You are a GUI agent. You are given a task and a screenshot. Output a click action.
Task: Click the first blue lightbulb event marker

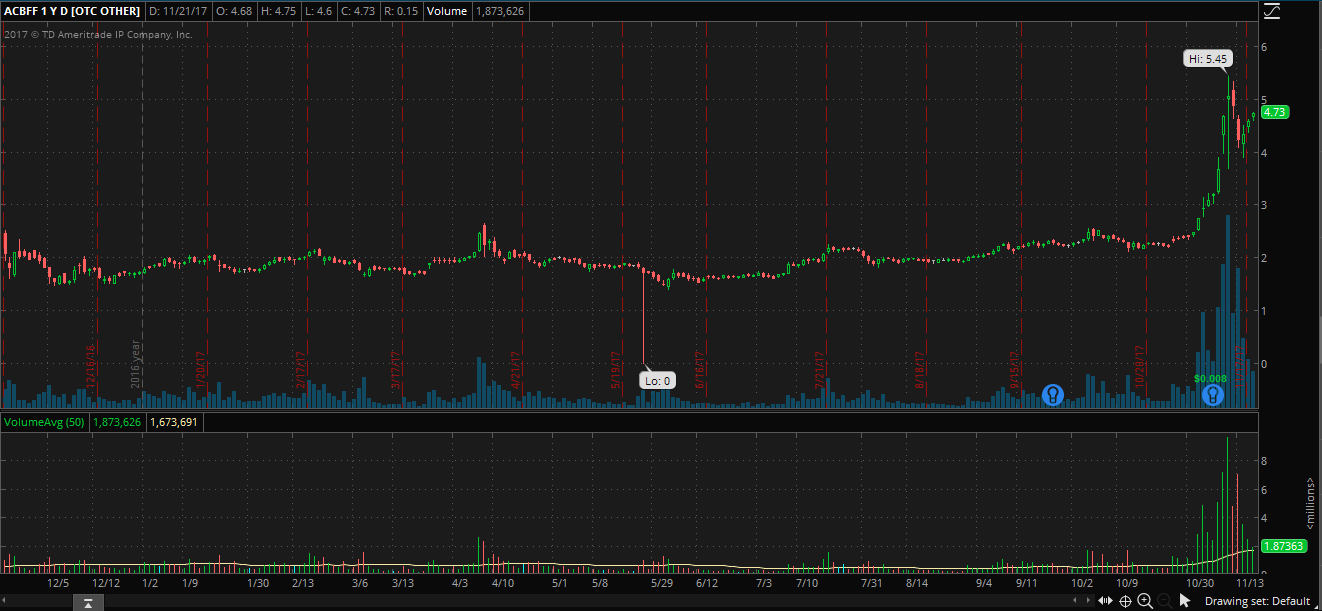point(1052,395)
